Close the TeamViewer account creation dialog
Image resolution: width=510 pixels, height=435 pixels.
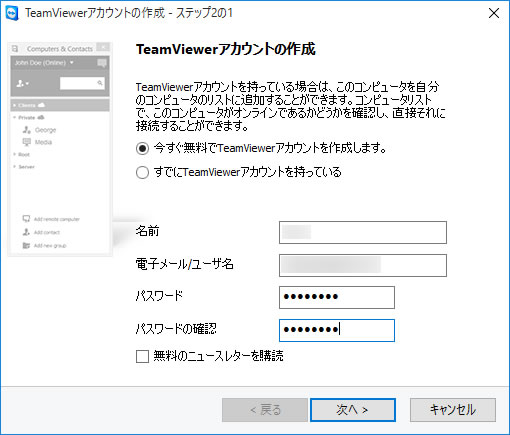(494, 13)
